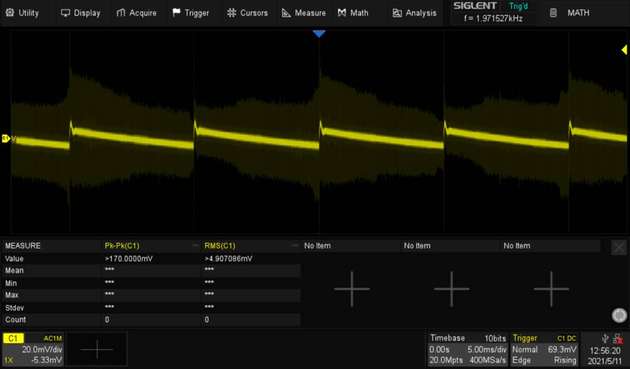Toggle the C1 channel label
Screen dimensions: 630x369
(13, 338)
